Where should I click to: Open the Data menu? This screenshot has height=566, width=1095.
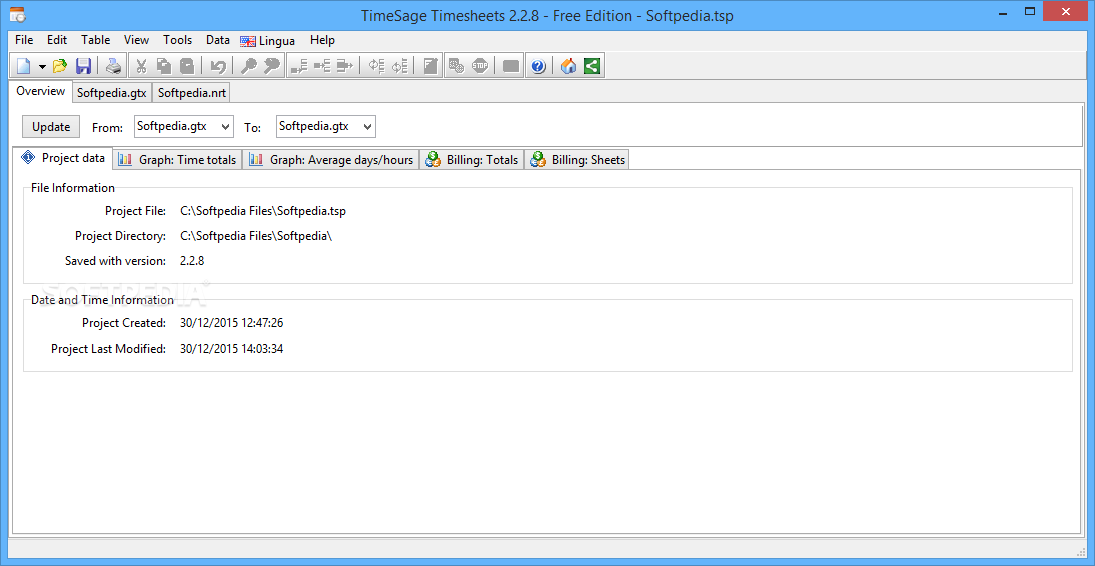[x=218, y=40]
